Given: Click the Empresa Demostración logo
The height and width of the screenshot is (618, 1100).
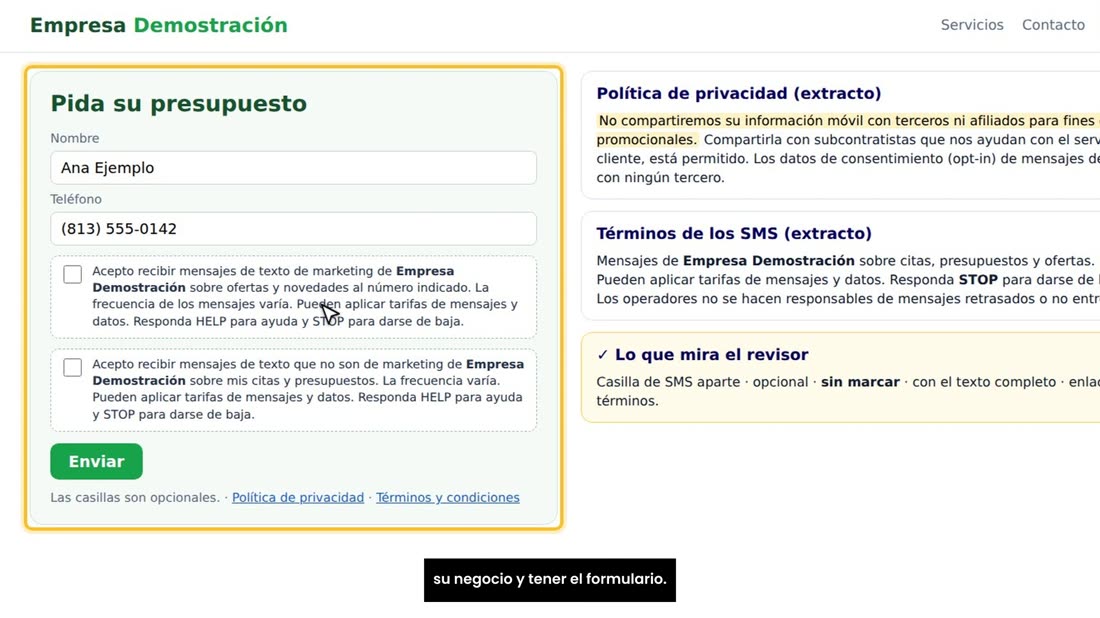Looking at the screenshot, I should point(159,25).
